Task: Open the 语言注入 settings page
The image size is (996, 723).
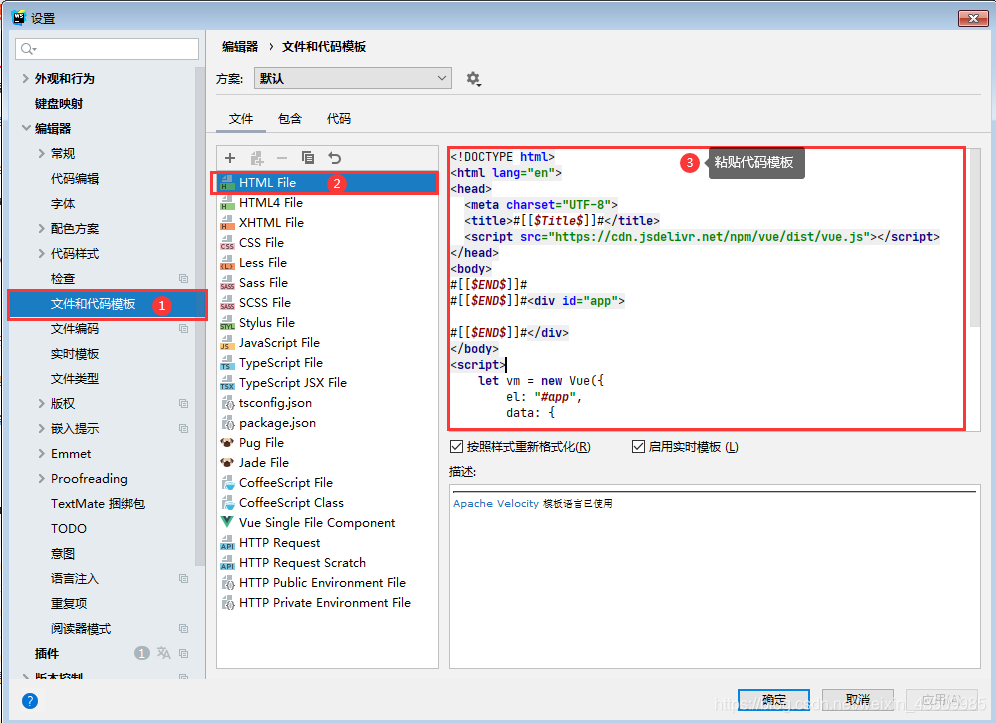Action: (x=75, y=579)
